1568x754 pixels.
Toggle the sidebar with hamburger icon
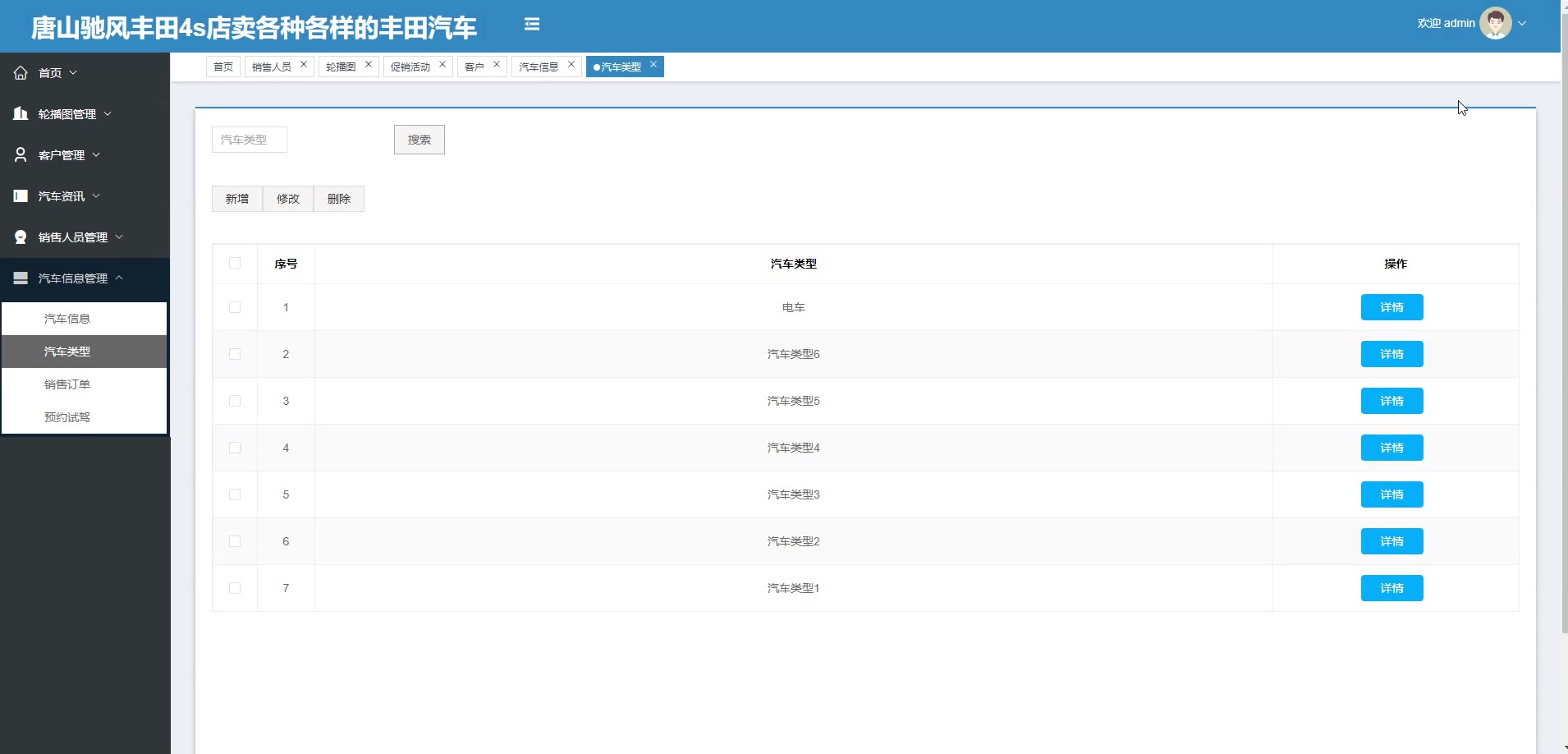(x=532, y=25)
